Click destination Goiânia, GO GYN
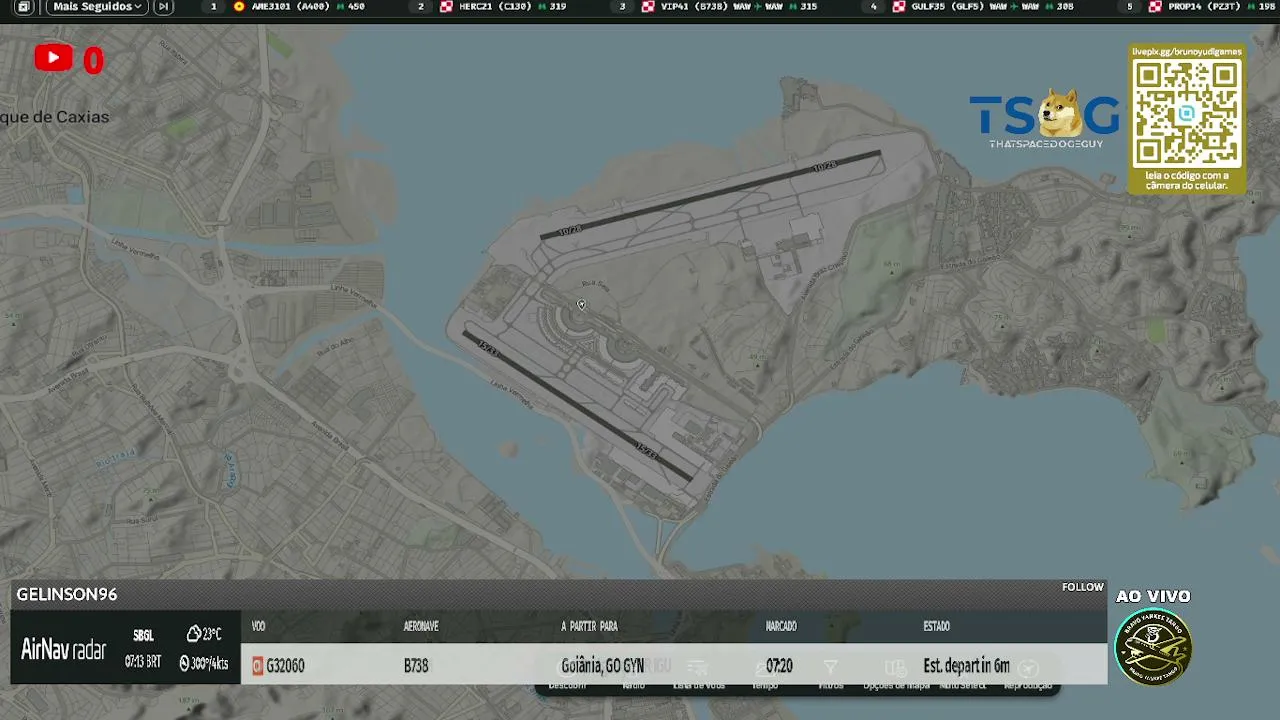Image resolution: width=1280 pixels, height=720 pixels. [x=602, y=666]
